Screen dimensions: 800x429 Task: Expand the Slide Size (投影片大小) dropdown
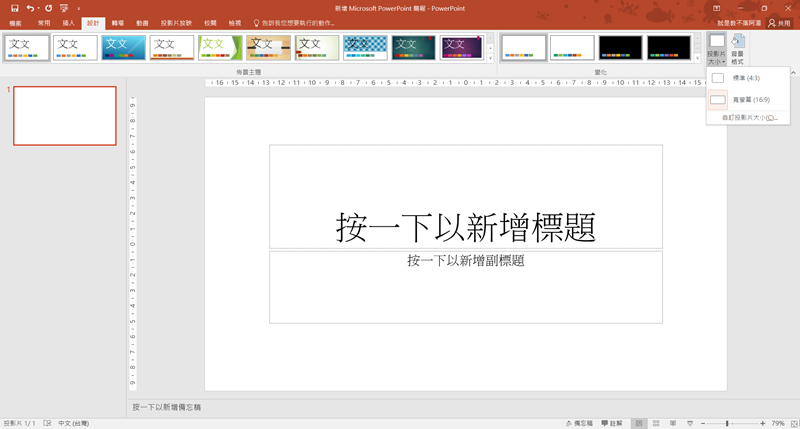(716, 50)
